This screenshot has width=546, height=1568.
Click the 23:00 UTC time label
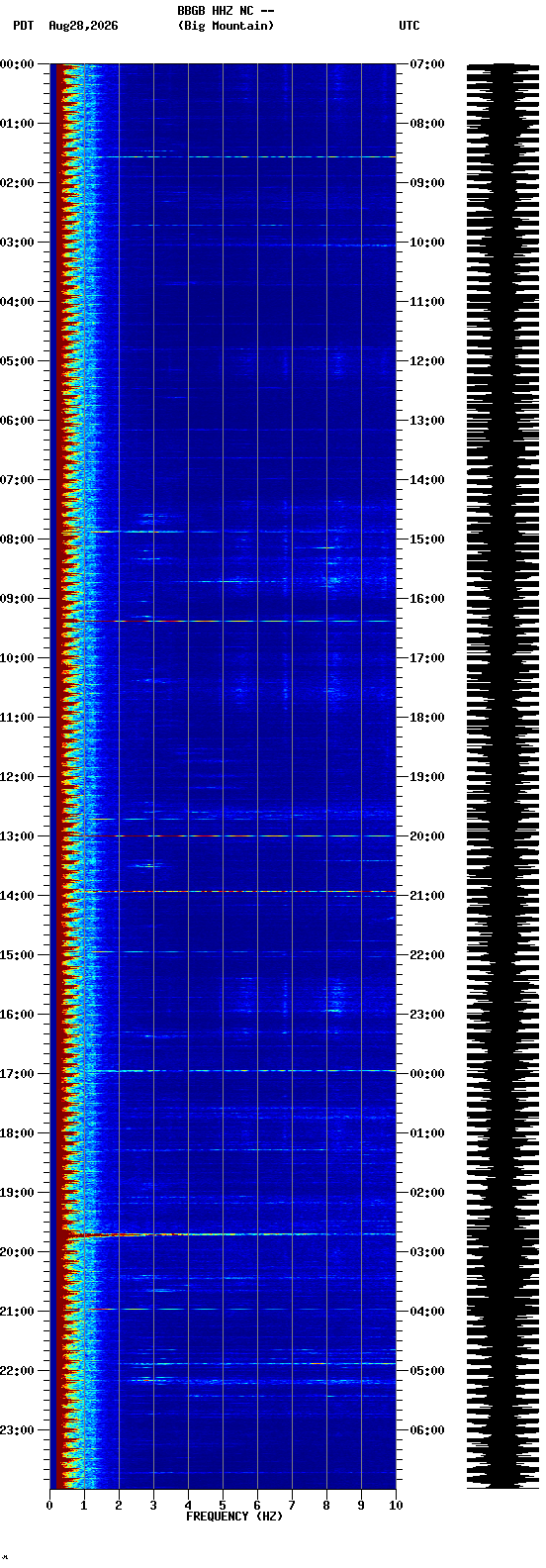(426, 1015)
